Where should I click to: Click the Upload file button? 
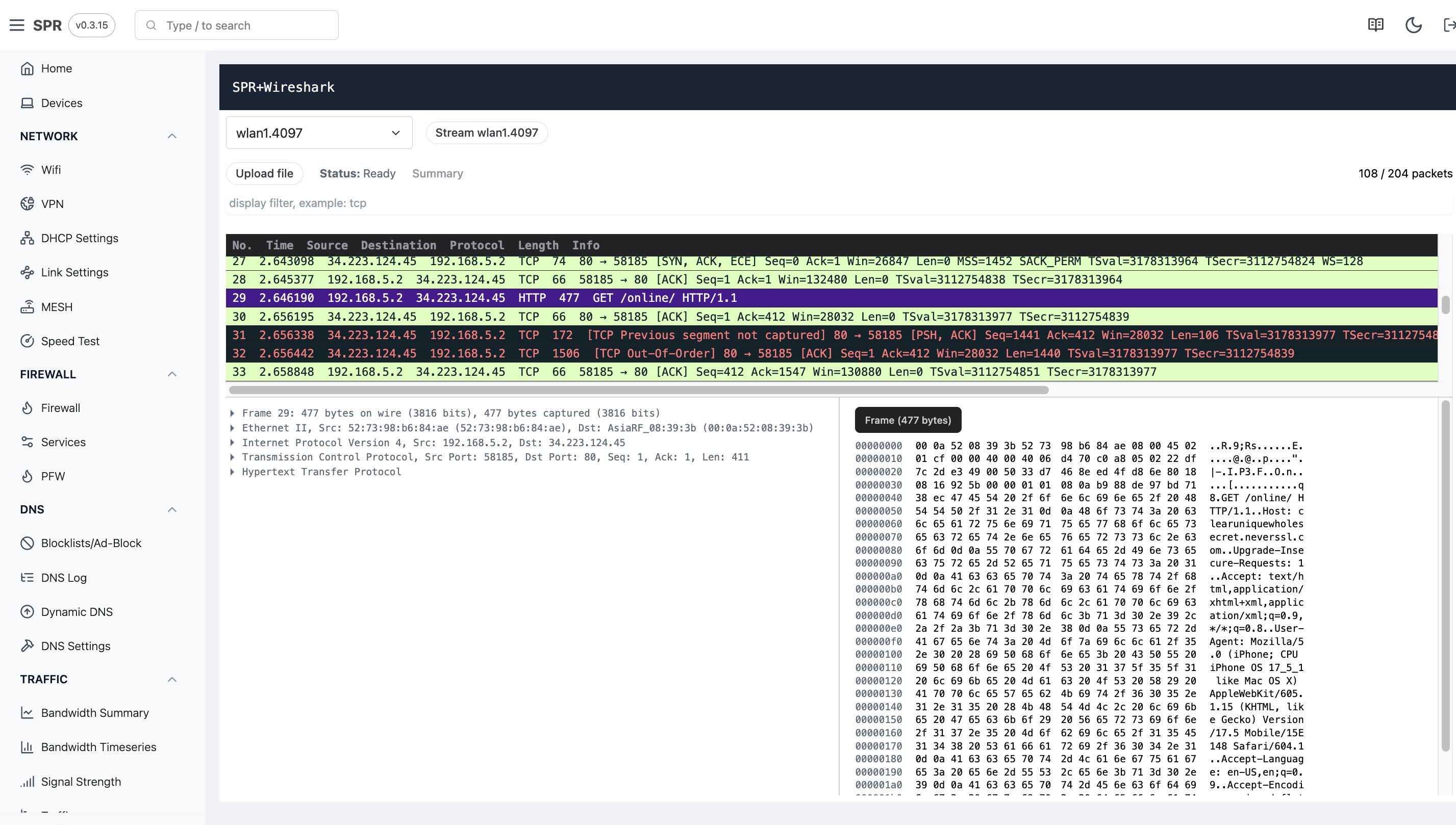click(x=264, y=173)
